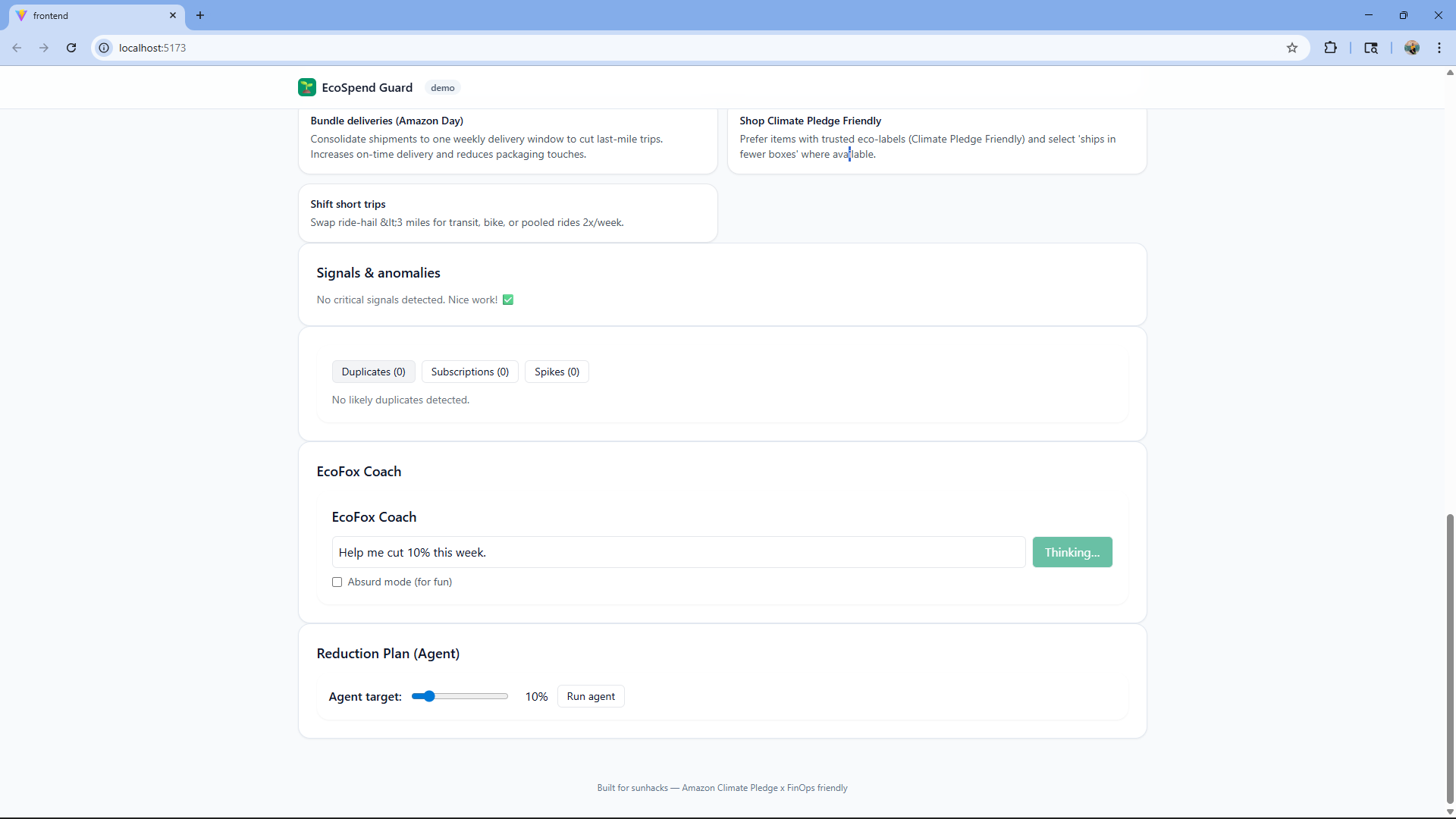Viewport: 1456px width, 819px height.
Task: Open the profile avatar icon
Action: pos(1411,48)
